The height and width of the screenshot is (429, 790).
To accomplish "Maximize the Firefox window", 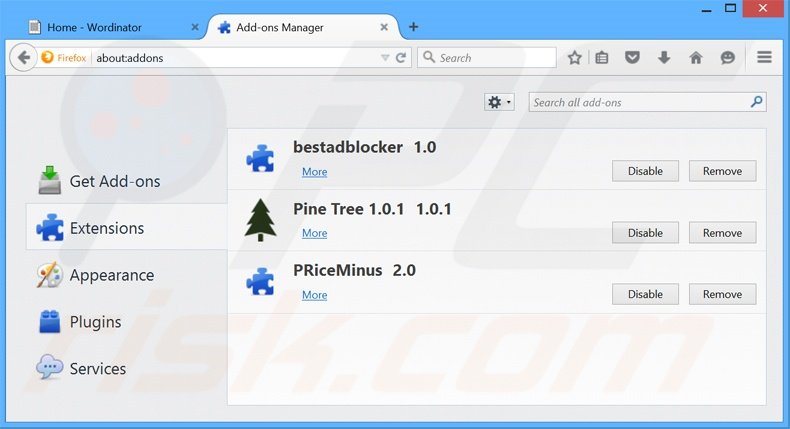I will click(731, 8).
